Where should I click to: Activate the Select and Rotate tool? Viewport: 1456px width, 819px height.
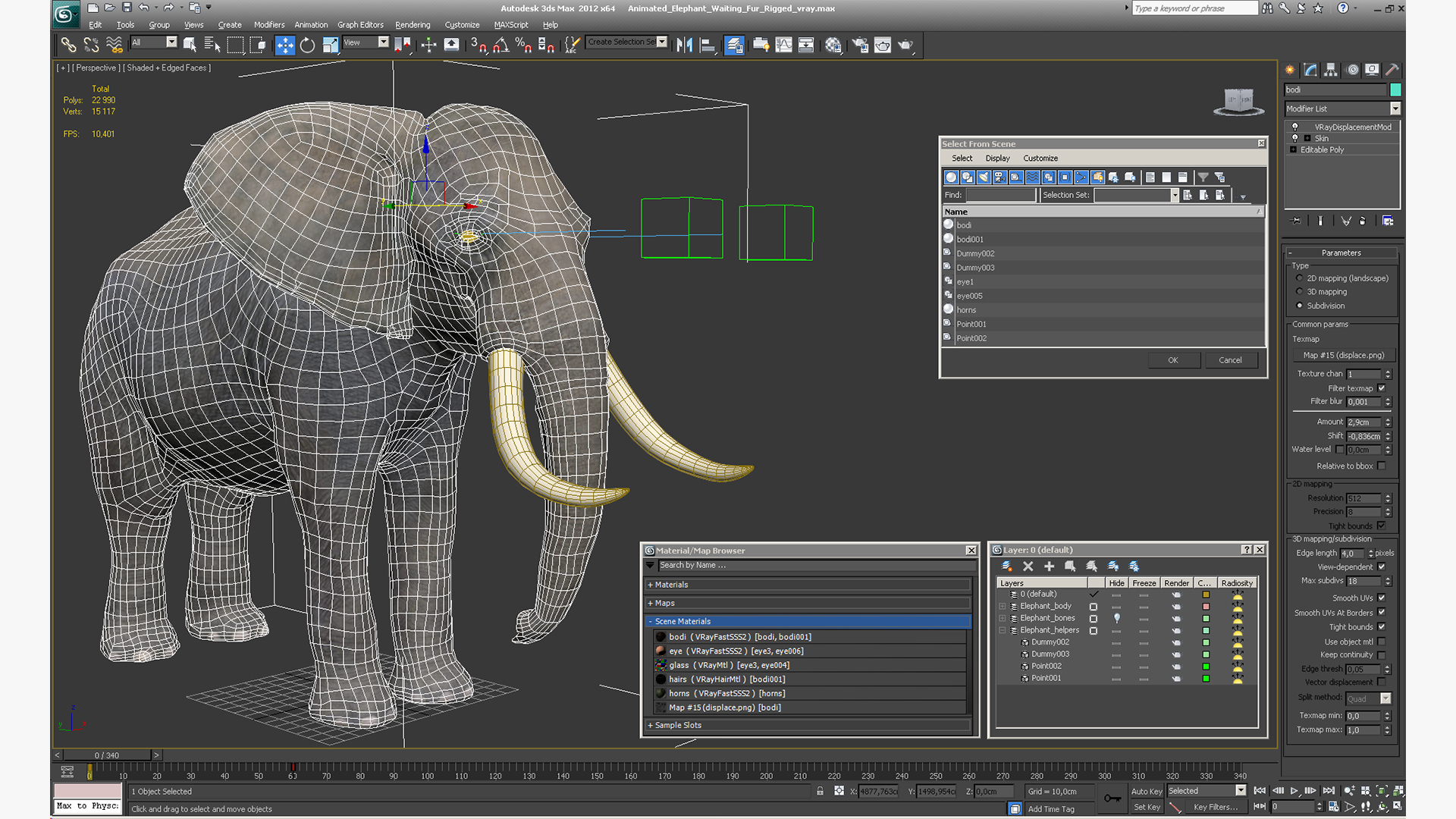[307, 45]
